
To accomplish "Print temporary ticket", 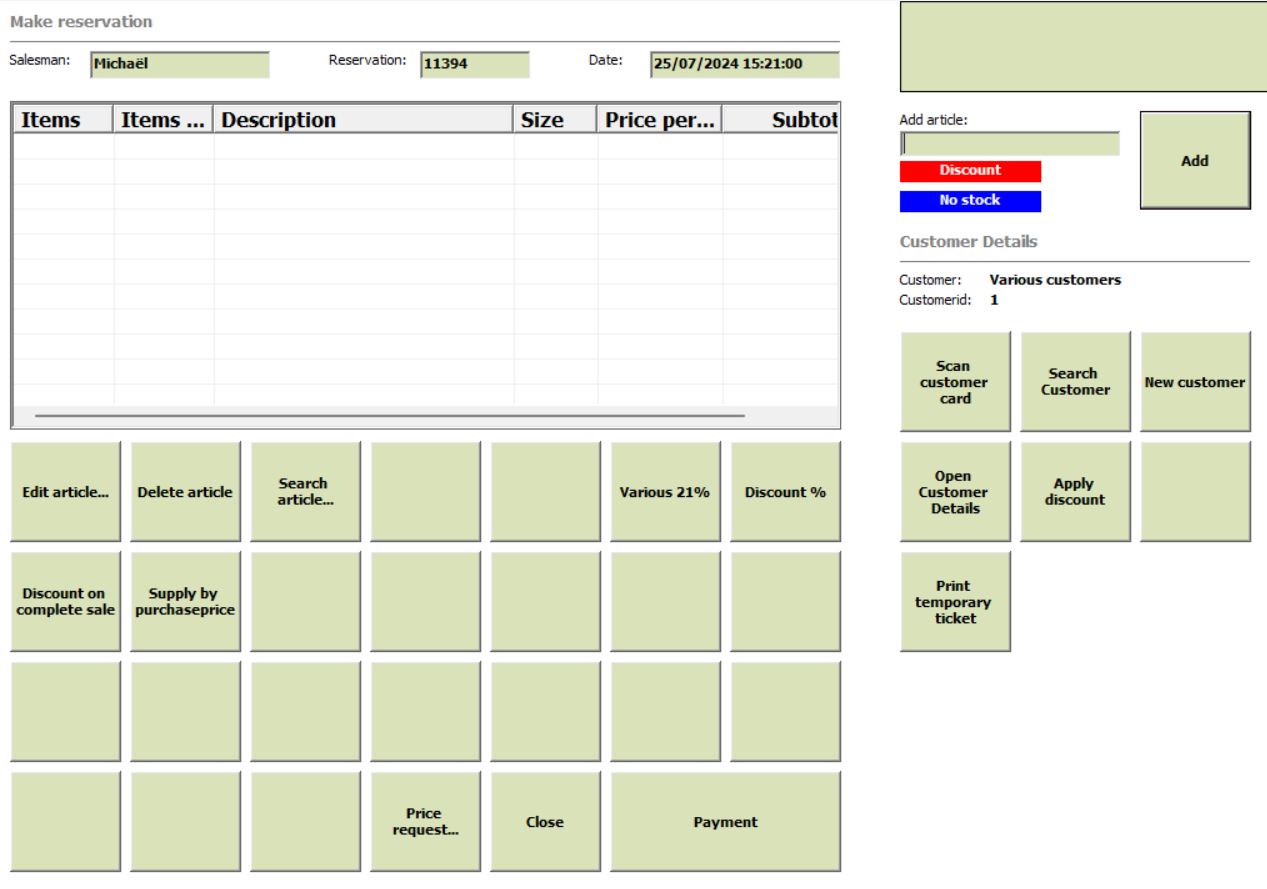I will tap(955, 602).
